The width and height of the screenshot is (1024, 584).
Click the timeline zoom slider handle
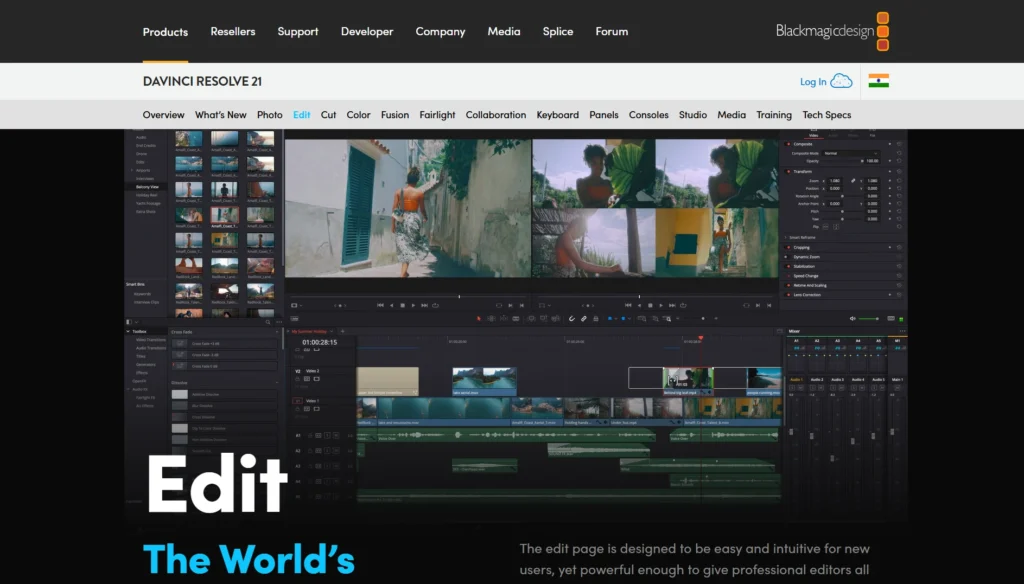[x=703, y=319]
